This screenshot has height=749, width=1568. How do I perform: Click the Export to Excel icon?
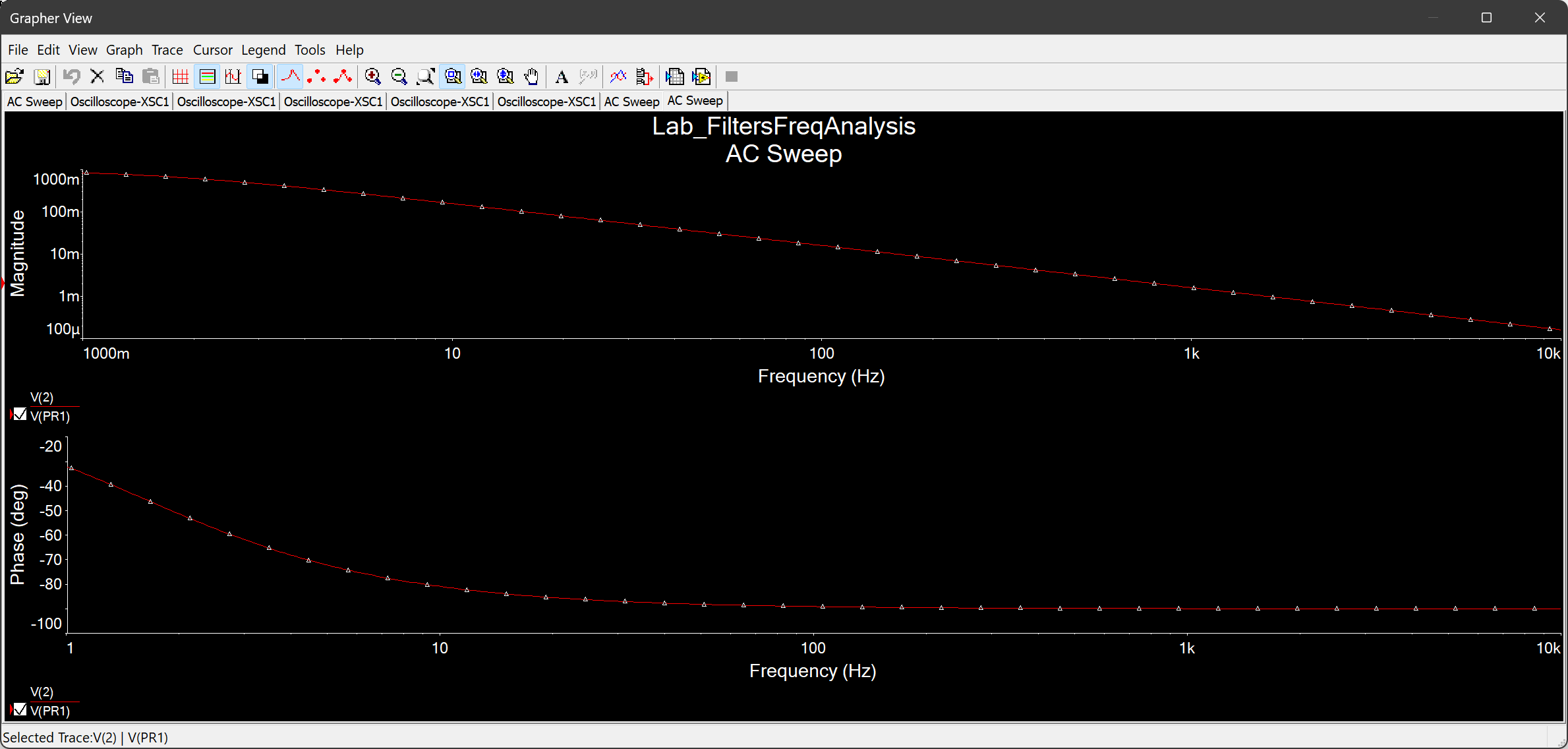675,76
